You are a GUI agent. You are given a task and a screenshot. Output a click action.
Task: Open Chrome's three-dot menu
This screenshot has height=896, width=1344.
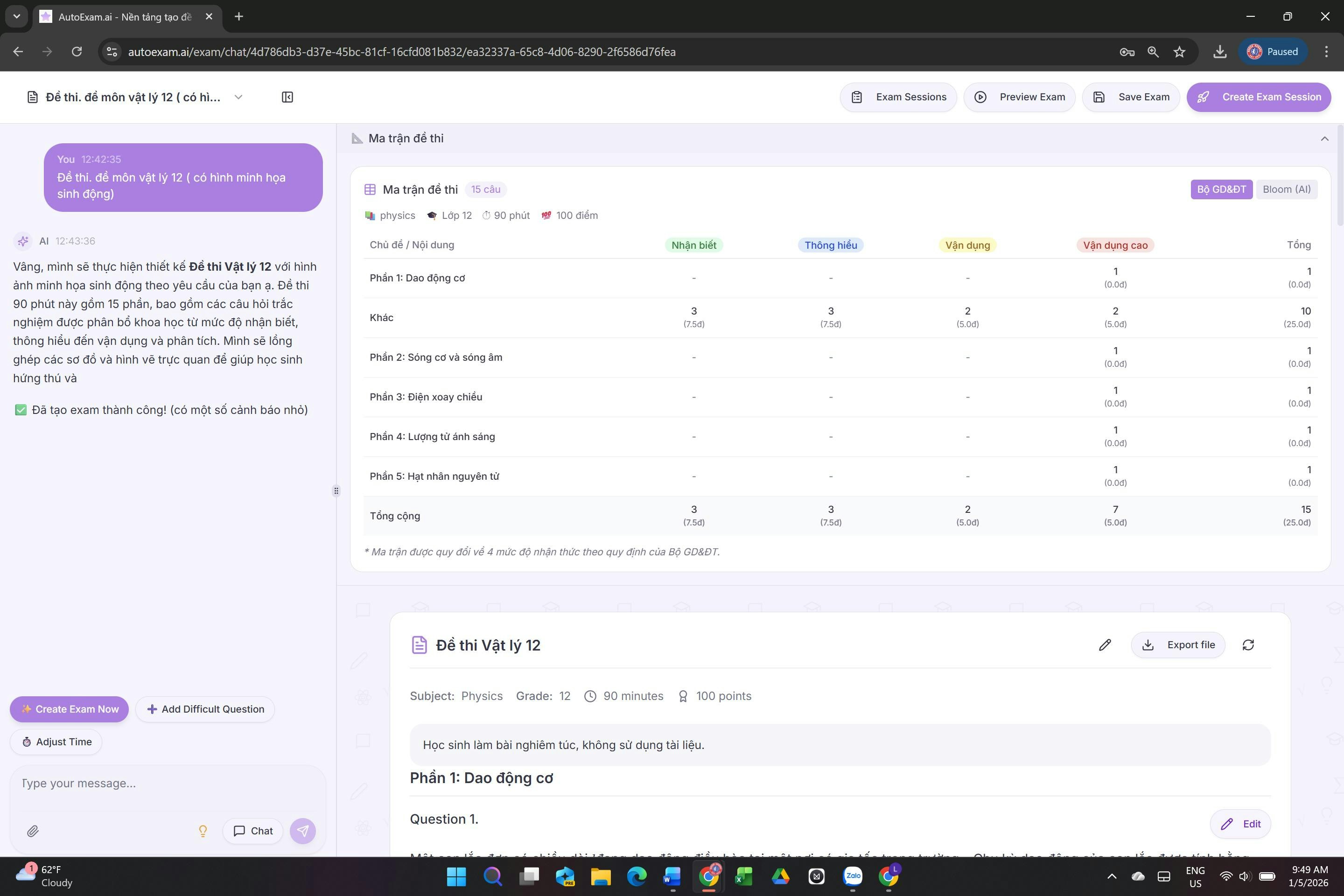click(x=1326, y=51)
